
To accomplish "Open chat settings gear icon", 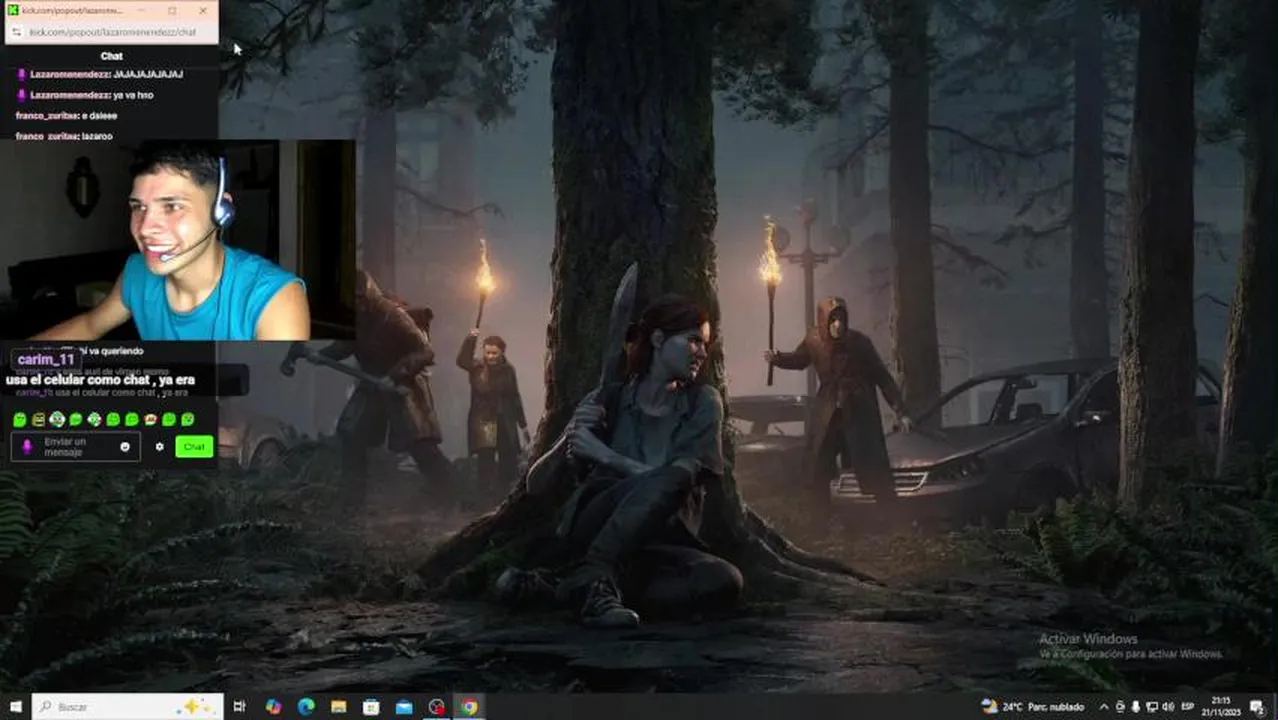I will tap(159, 447).
